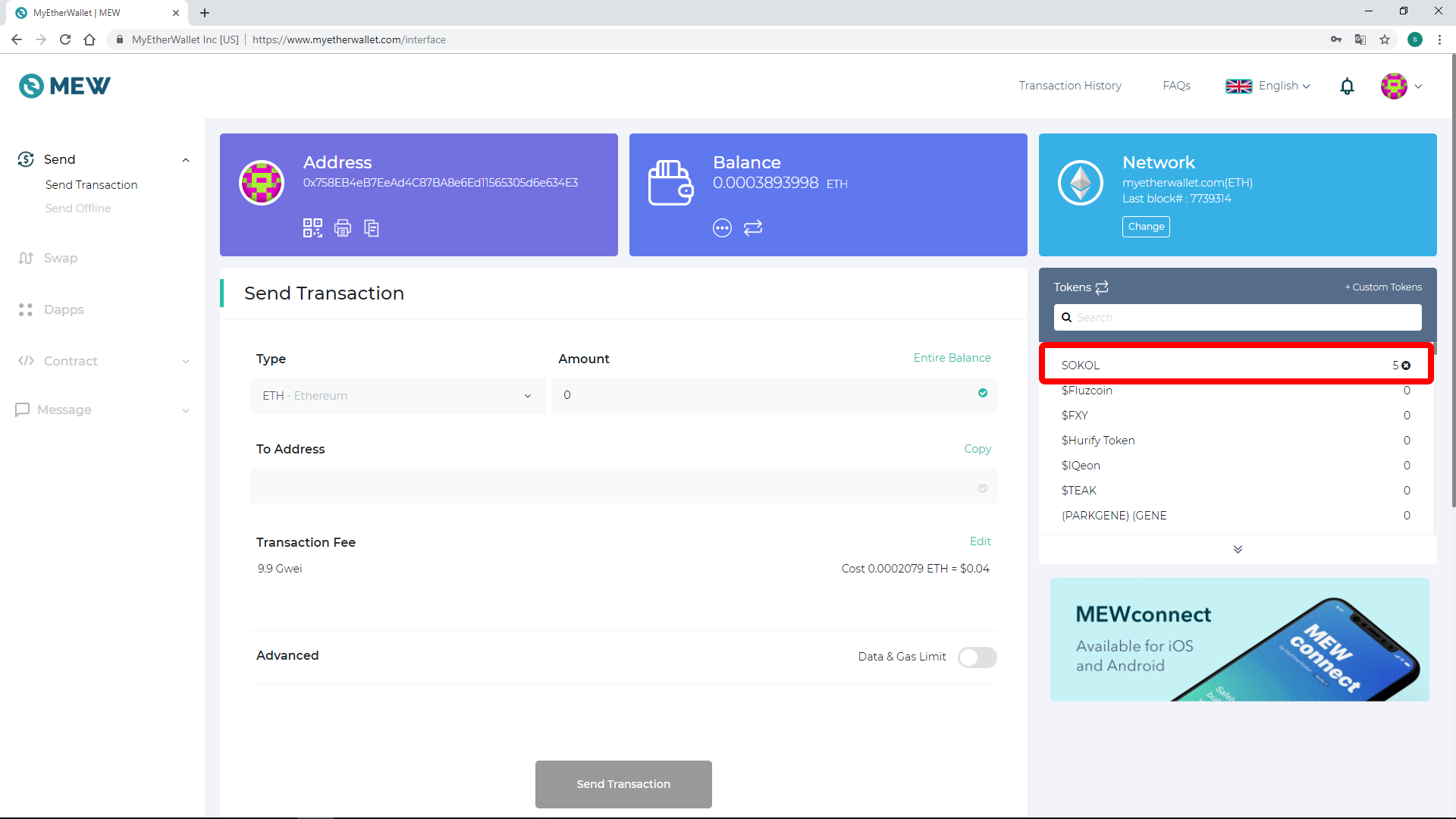Expand the Contract sidebar section

(102, 361)
